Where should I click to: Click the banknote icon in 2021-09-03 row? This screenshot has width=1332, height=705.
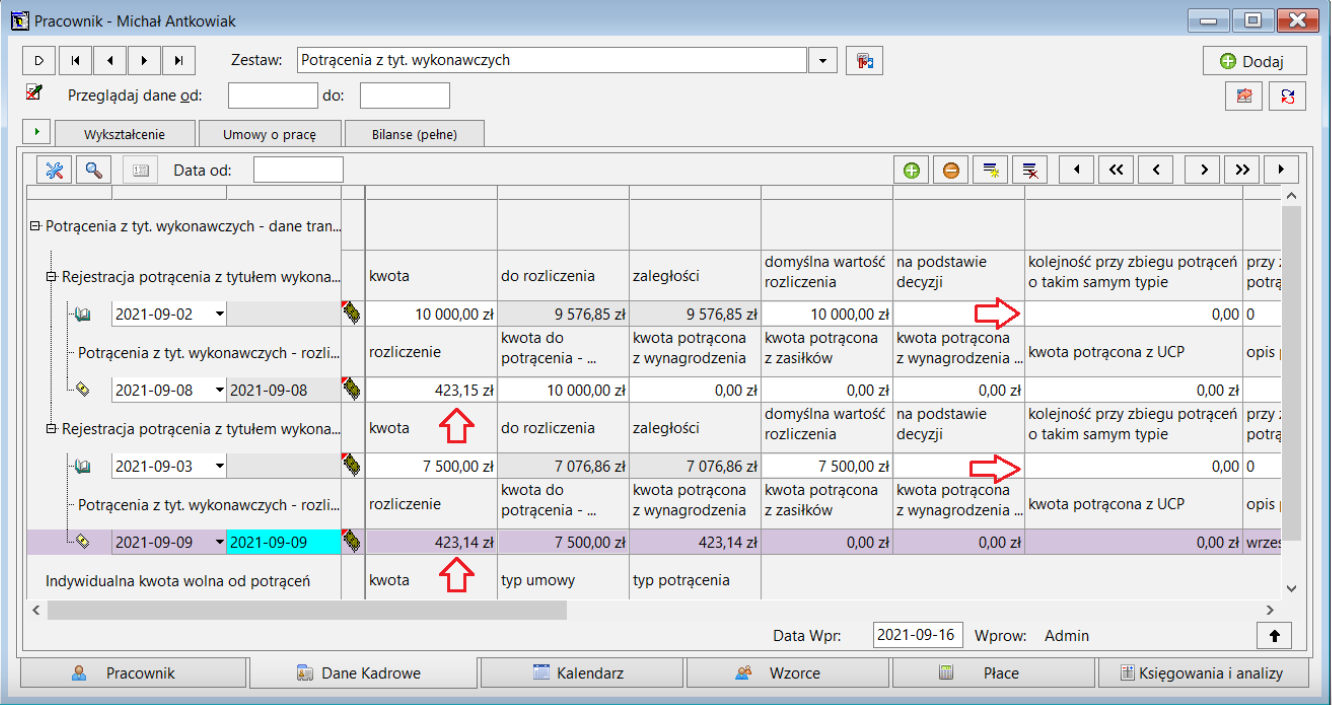pyautogui.click(x=353, y=466)
